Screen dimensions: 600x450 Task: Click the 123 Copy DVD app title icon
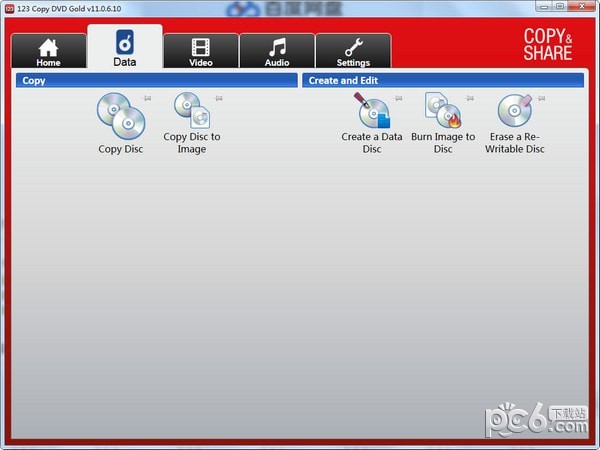point(9,8)
